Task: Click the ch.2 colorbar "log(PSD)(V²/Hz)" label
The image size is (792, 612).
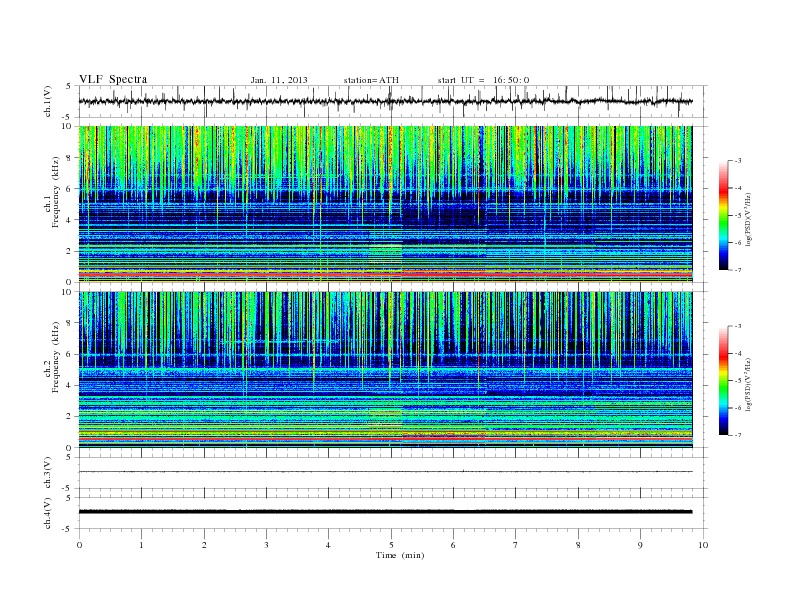Action: click(x=750, y=384)
